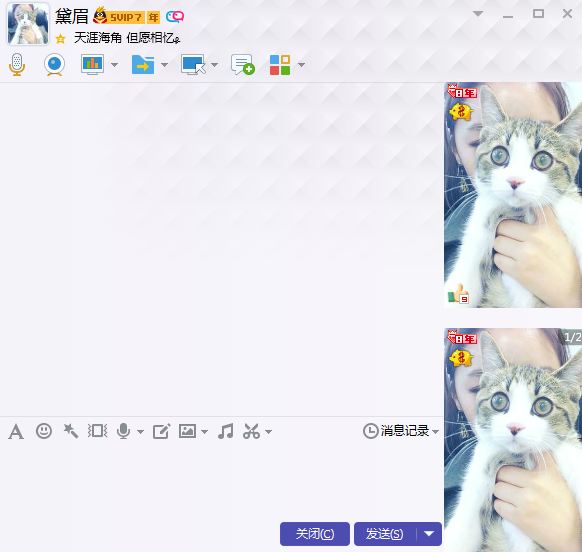Expand the Send button options arrow

pos(429,534)
